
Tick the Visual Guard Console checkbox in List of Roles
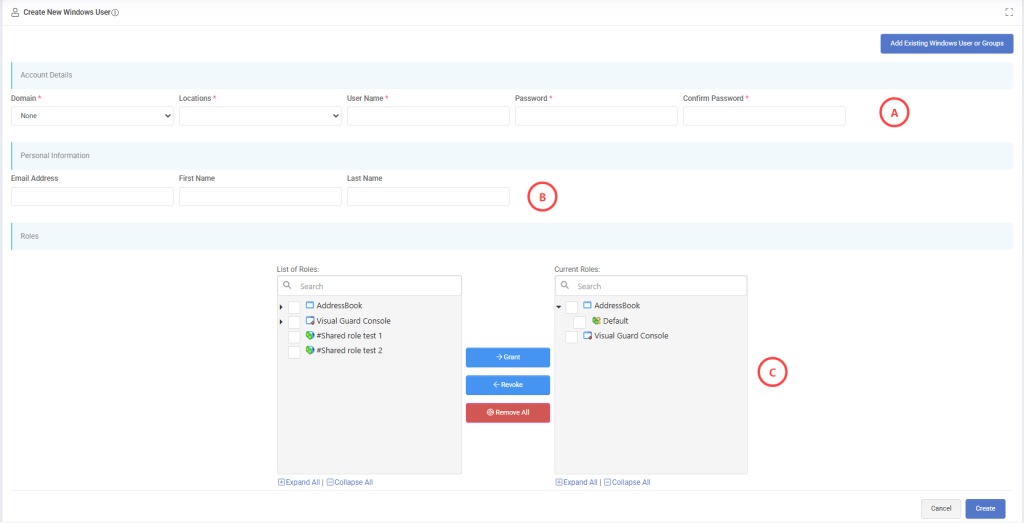tap(295, 322)
